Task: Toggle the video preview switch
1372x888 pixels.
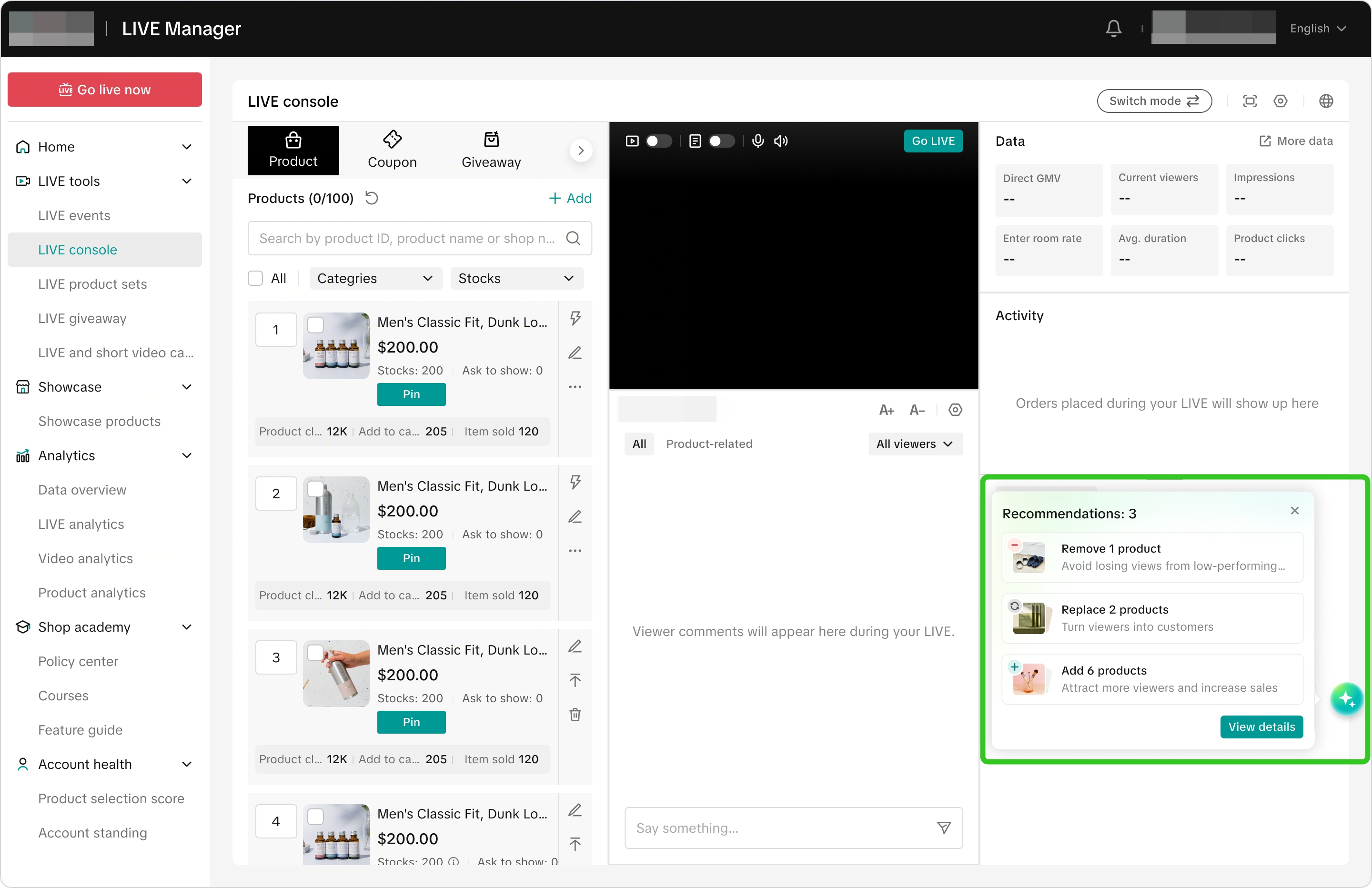Action: tap(658, 141)
